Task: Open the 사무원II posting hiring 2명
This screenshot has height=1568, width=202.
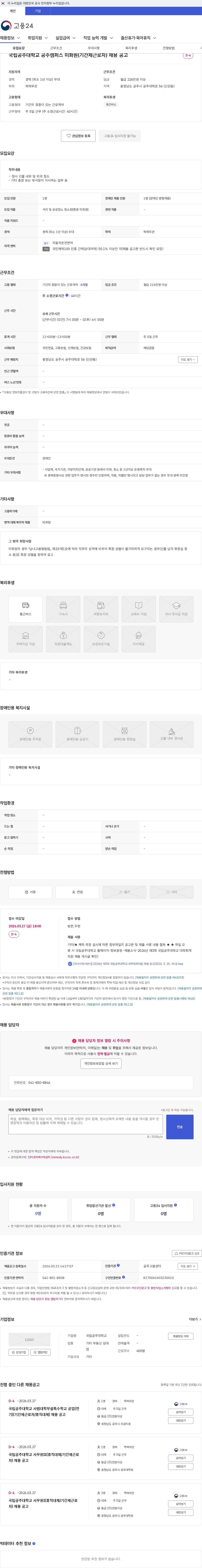Action: 43,1504
